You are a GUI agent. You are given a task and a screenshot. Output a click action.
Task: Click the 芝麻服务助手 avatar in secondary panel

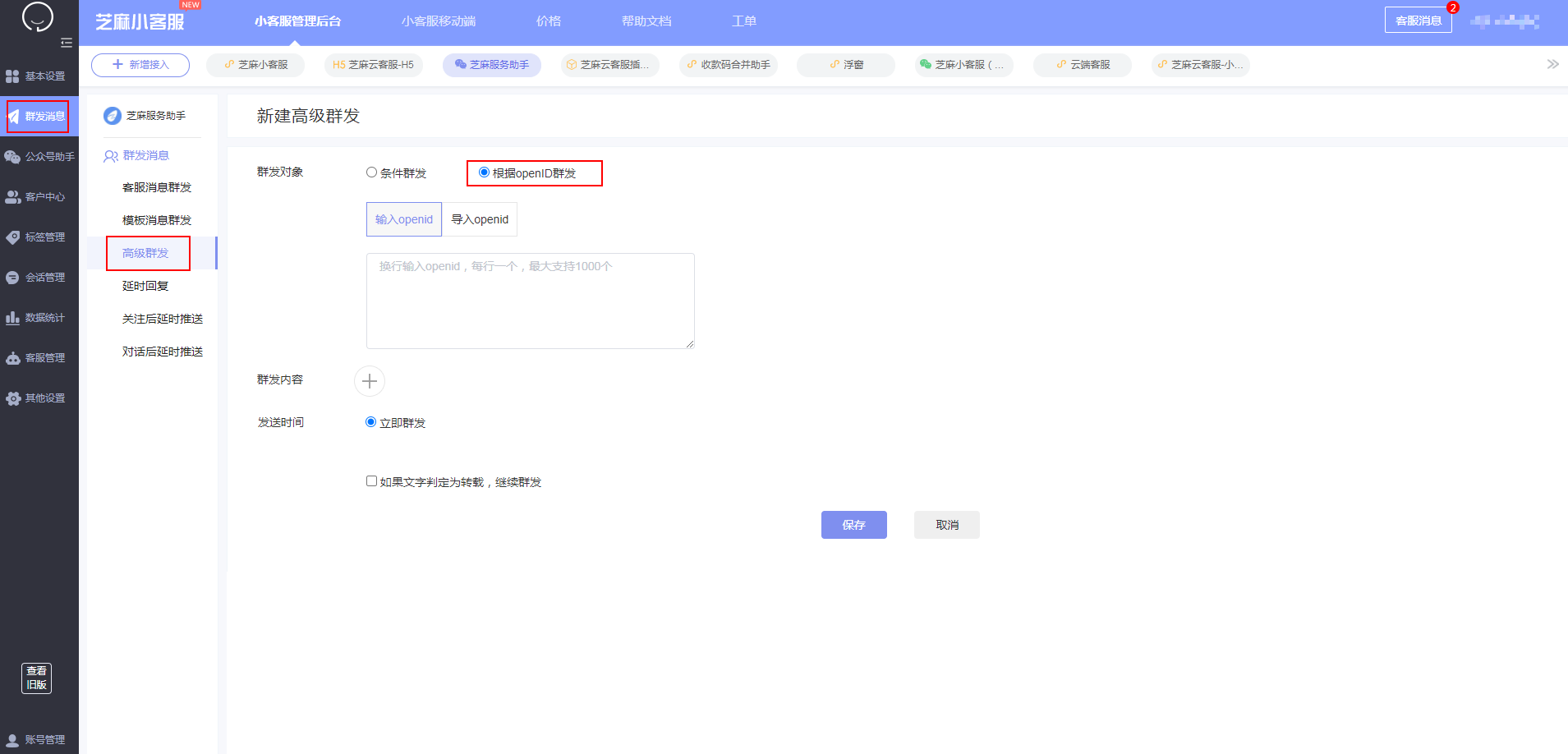(113, 116)
